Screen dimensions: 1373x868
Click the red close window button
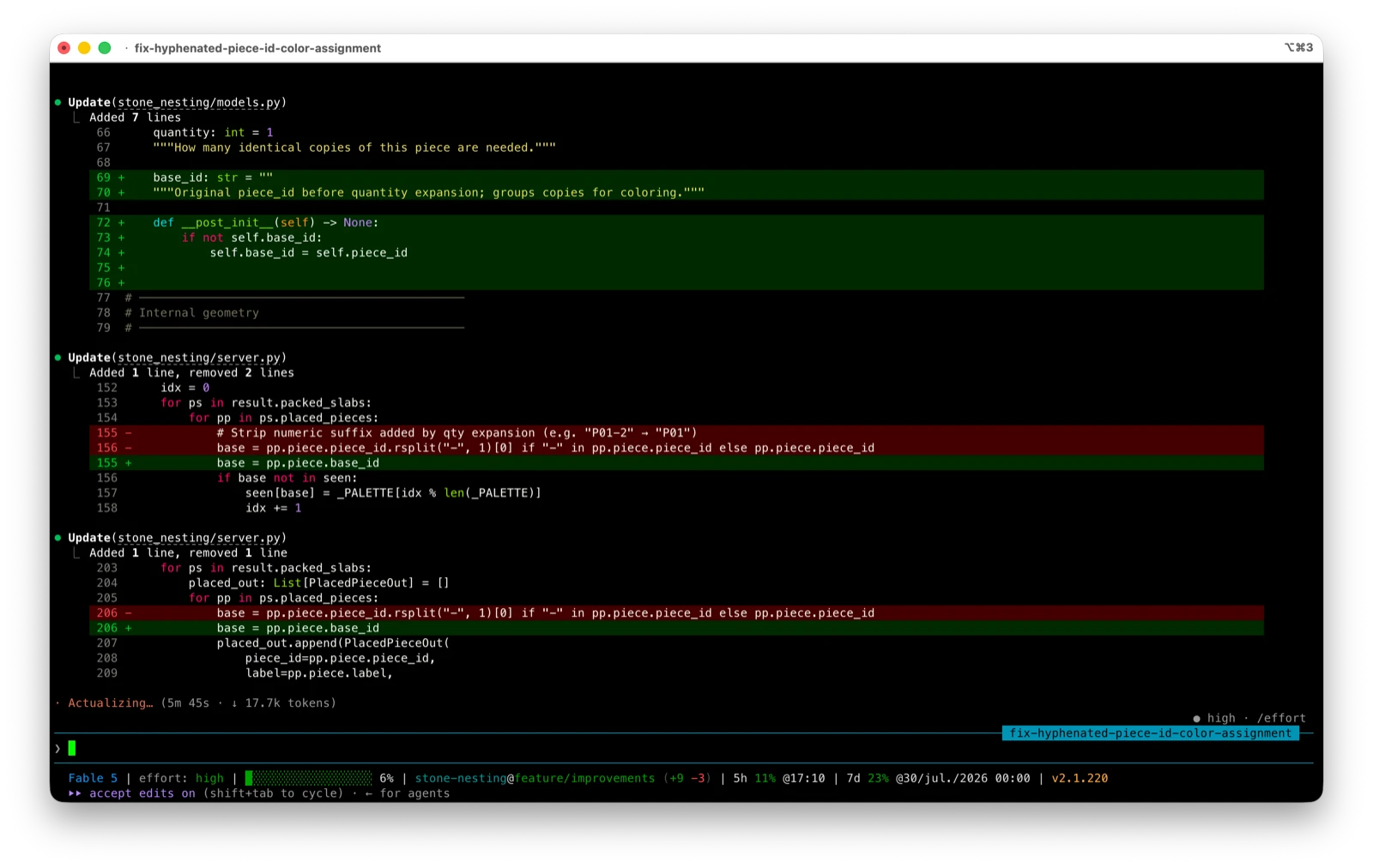pos(64,48)
